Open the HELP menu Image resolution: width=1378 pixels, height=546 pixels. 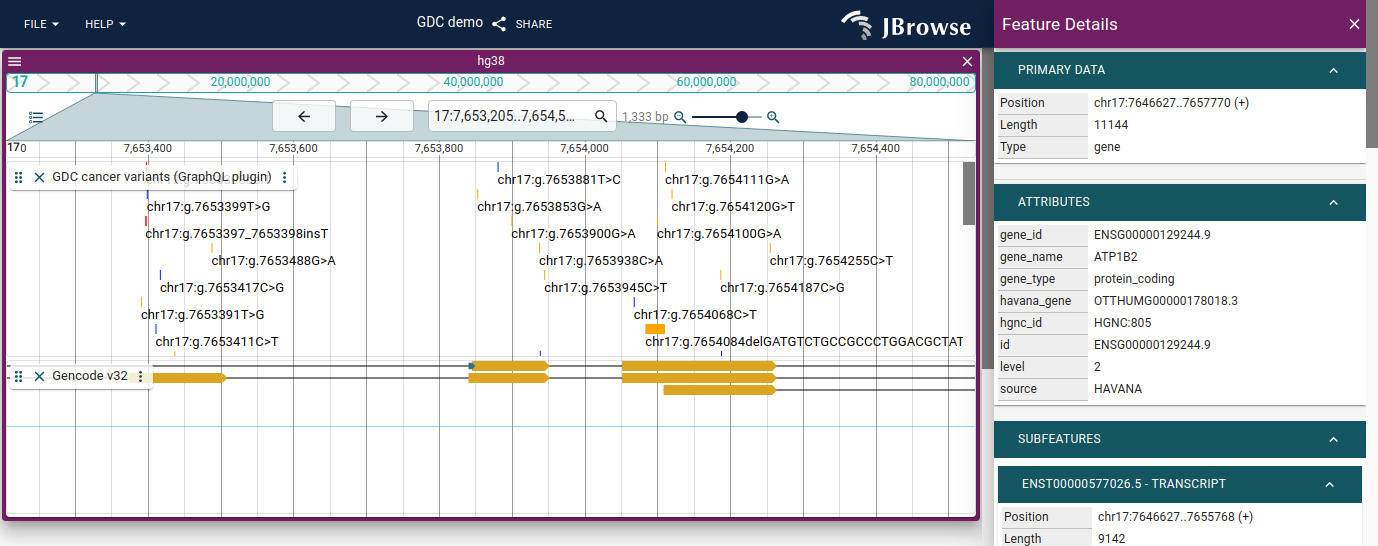(x=105, y=23)
